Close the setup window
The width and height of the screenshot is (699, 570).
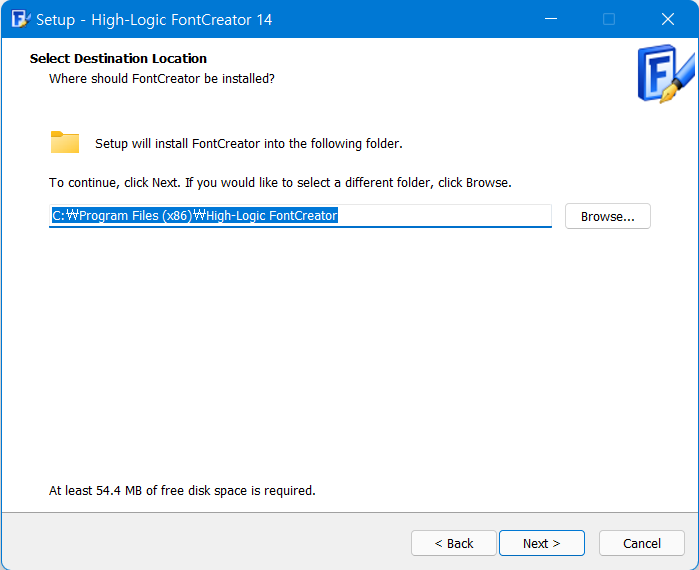[x=667, y=19]
